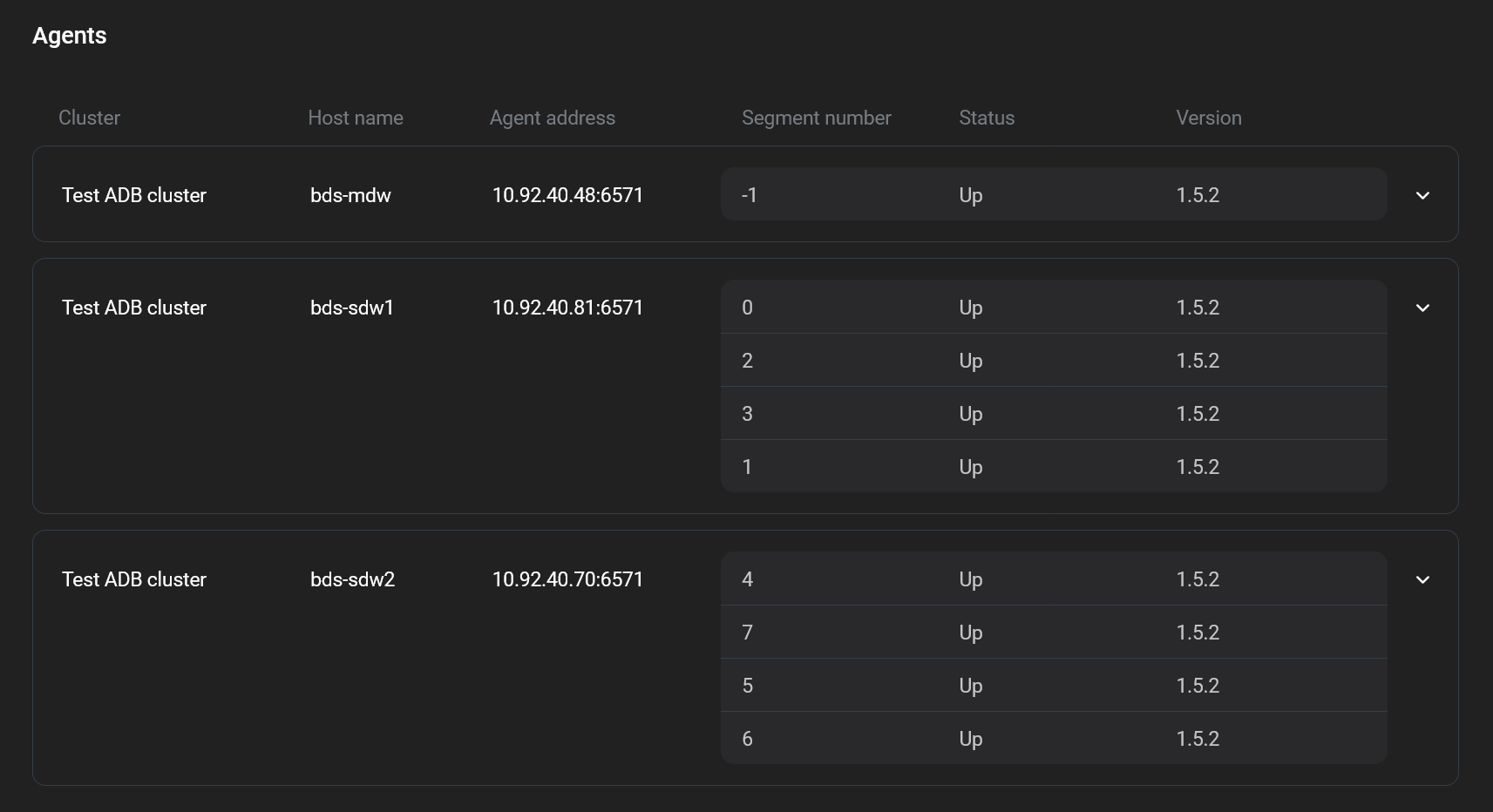Click the bds-sdw1 host name
Screen dimensions: 1493x812
pos(352,308)
